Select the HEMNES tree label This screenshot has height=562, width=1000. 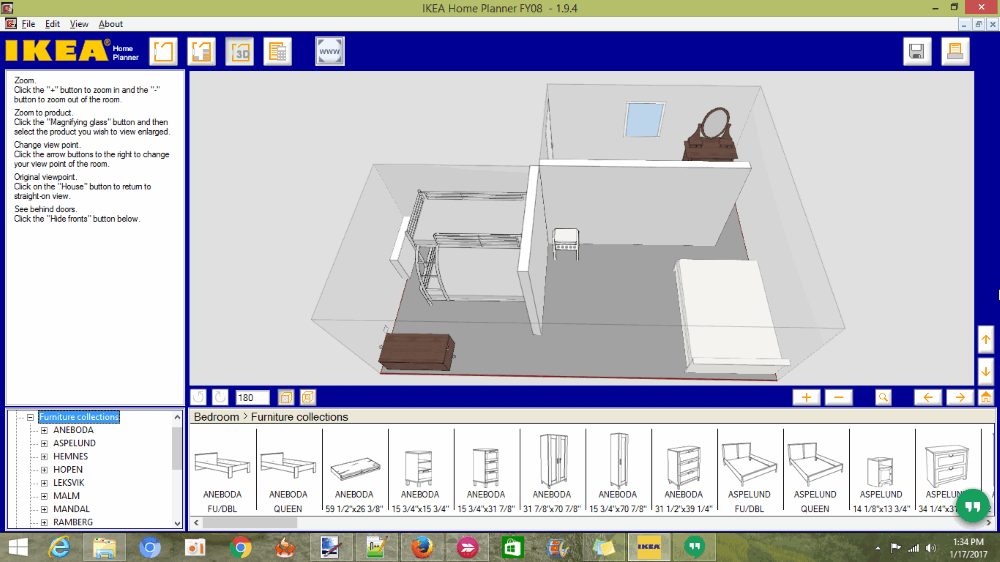point(71,457)
